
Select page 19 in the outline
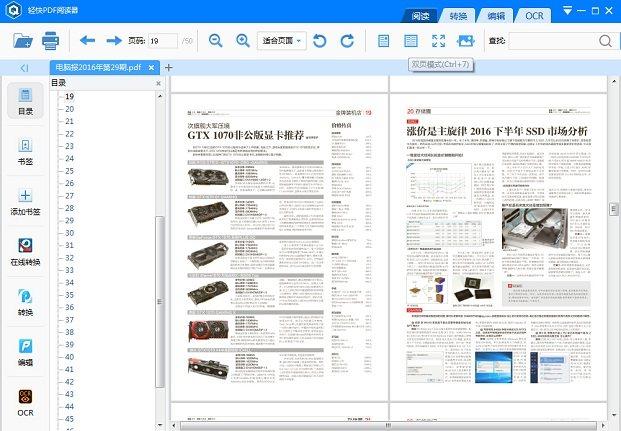[70, 96]
